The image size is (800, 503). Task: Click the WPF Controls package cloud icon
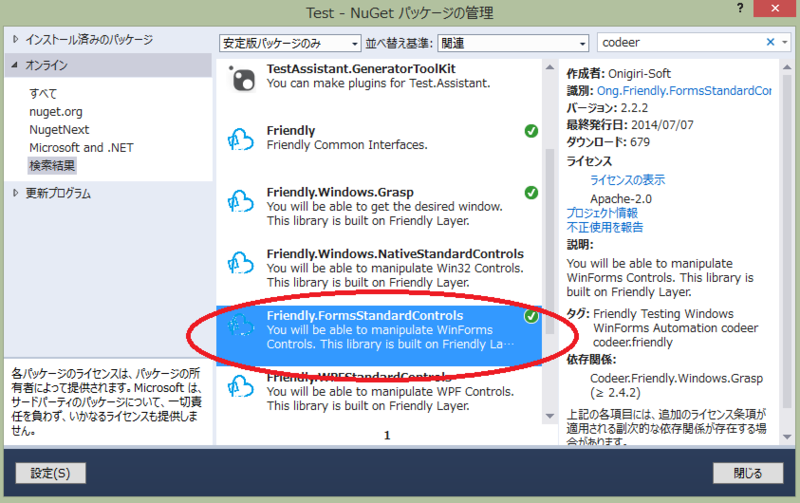(x=240, y=386)
